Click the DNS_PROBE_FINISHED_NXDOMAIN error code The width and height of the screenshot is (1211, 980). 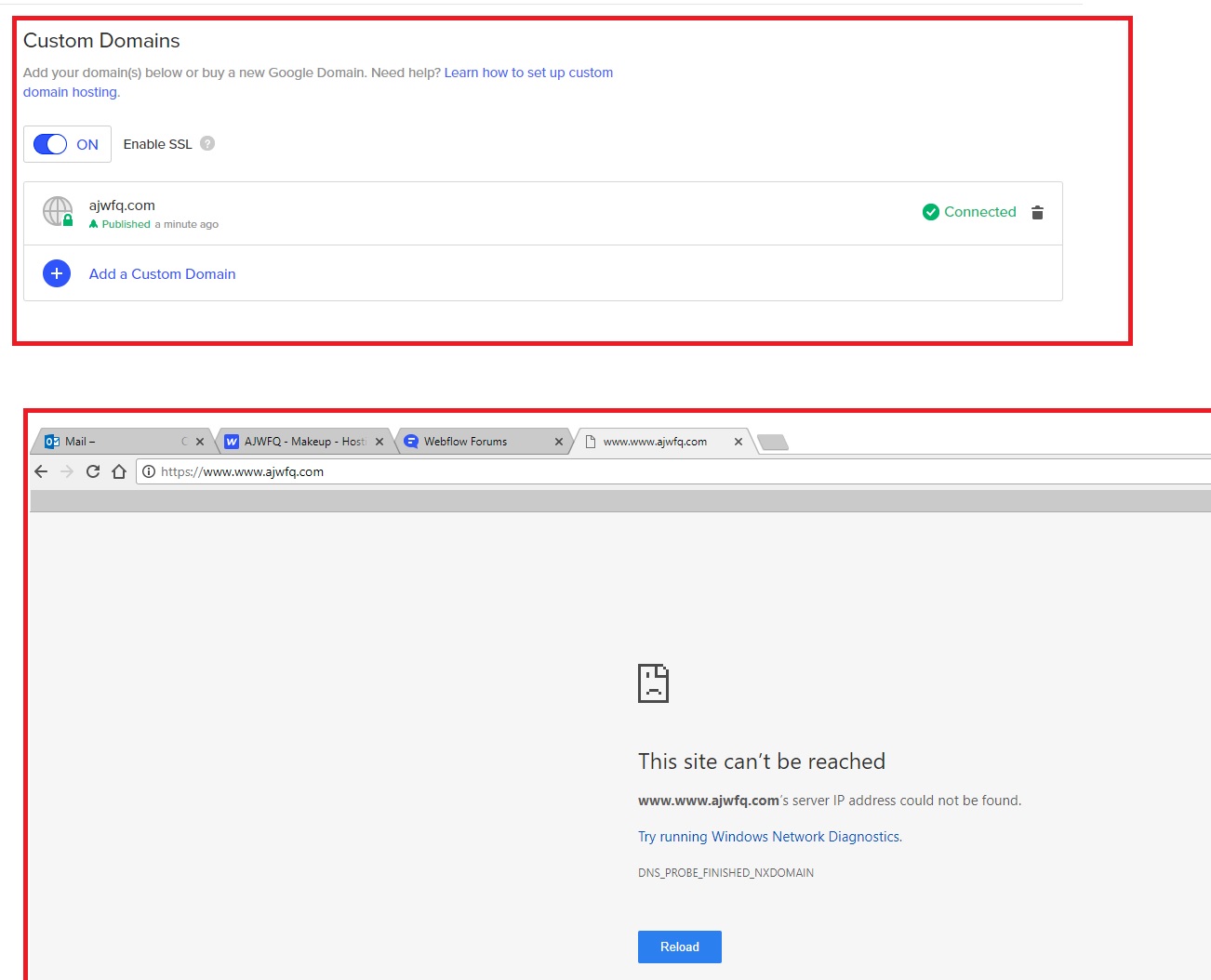pyautogui.click(x=725, y=873)
